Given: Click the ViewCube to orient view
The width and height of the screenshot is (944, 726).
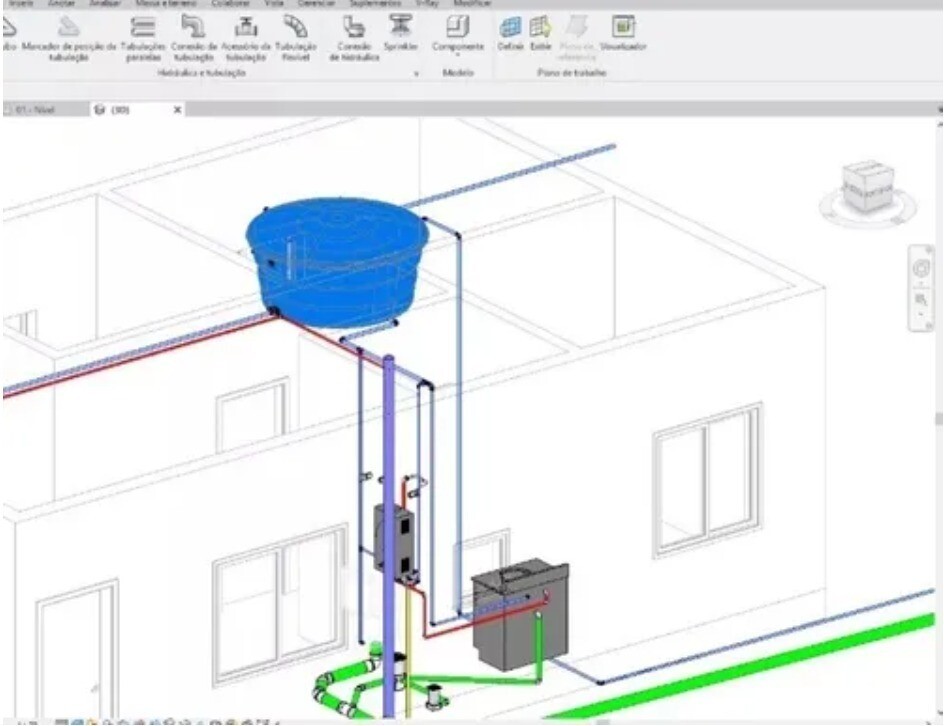Looking at the screenshot, I should tap(866, 186).
